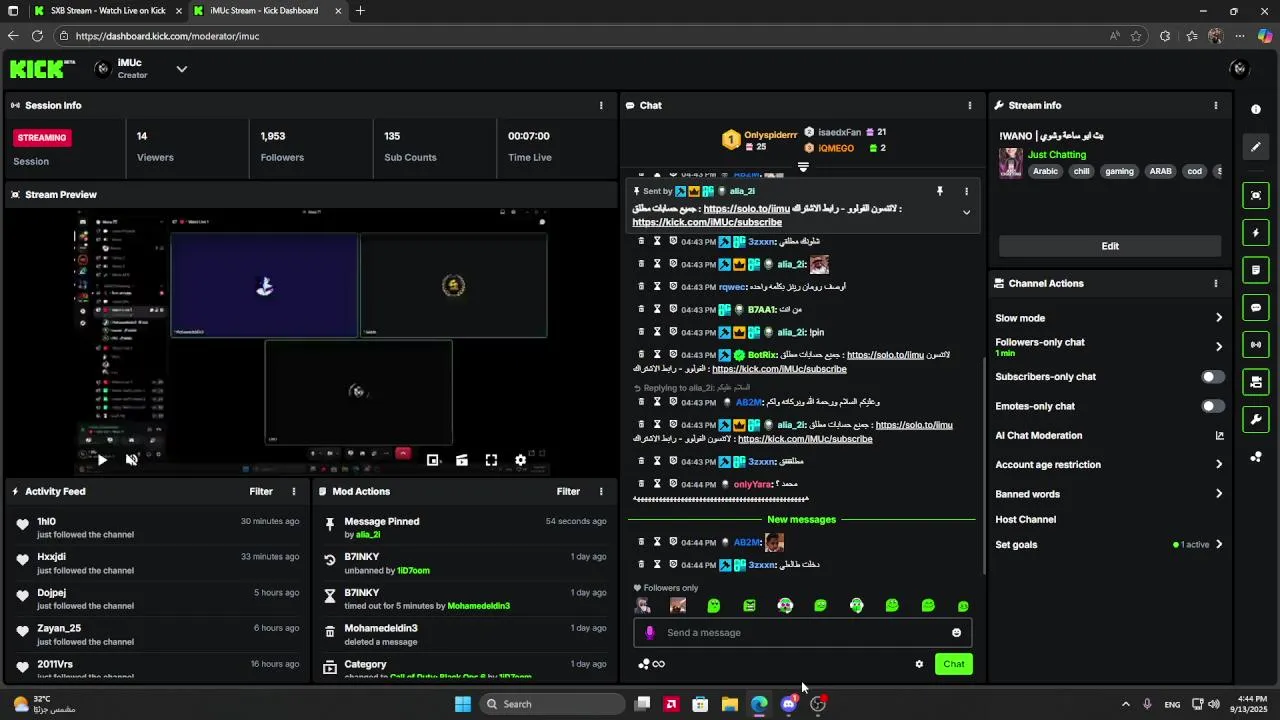
Task: Click the purple microphone icon in chat input
Action: point(650,632)
